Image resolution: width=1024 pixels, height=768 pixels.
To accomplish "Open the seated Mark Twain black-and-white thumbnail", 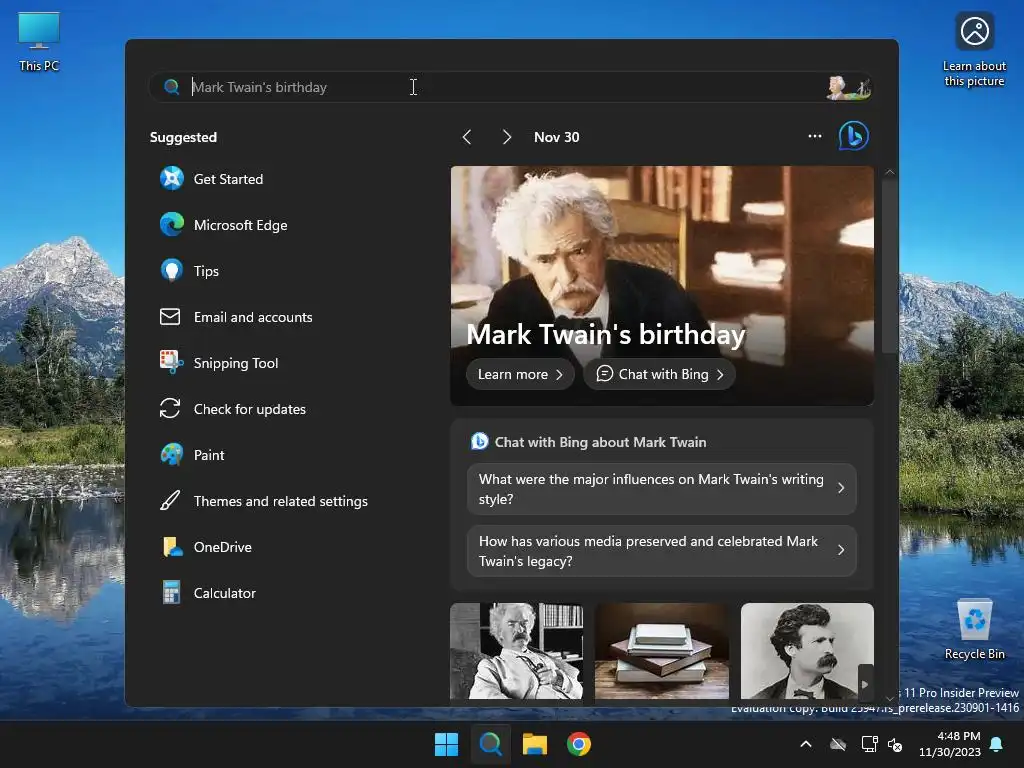I will 516,651.
